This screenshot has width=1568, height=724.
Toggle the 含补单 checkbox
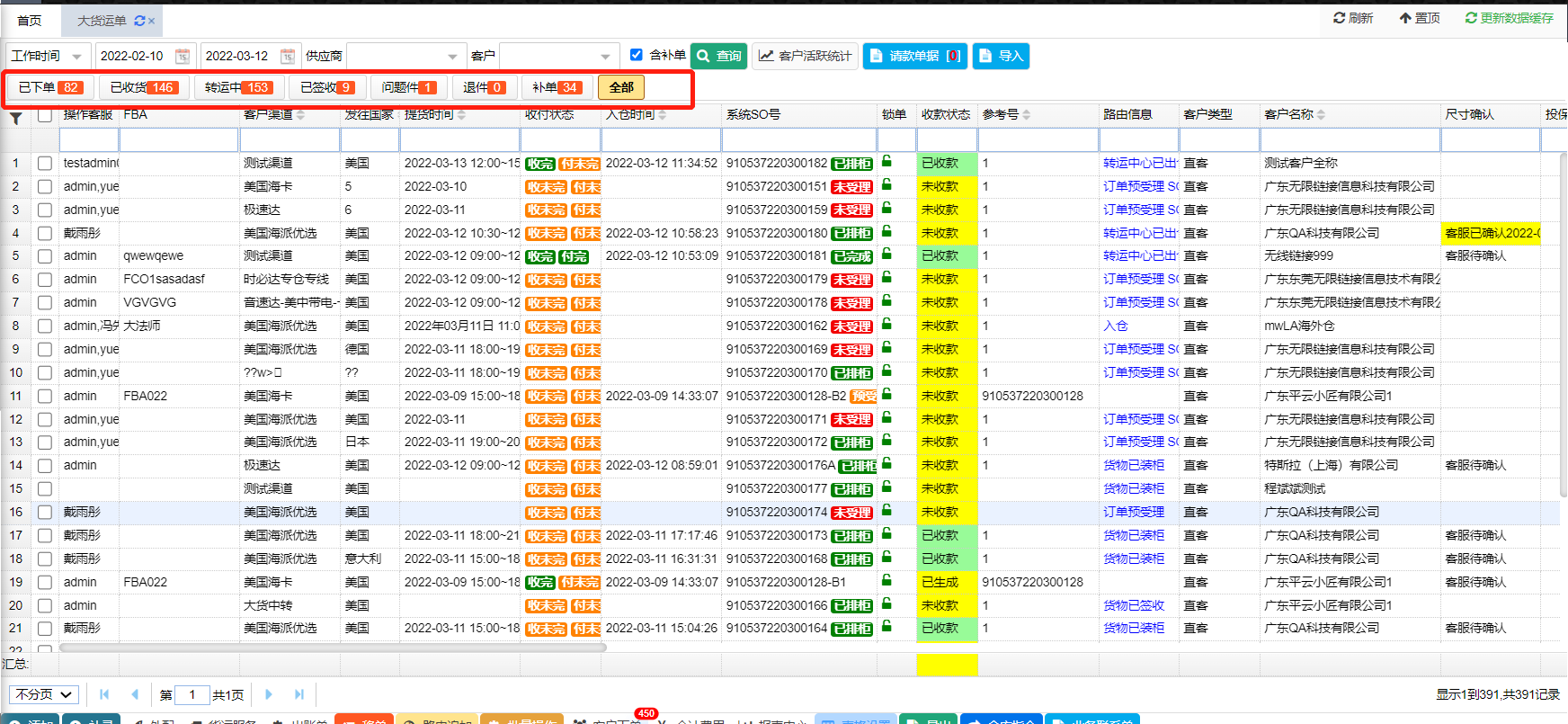pyautogui.click(x=637, y=55)
